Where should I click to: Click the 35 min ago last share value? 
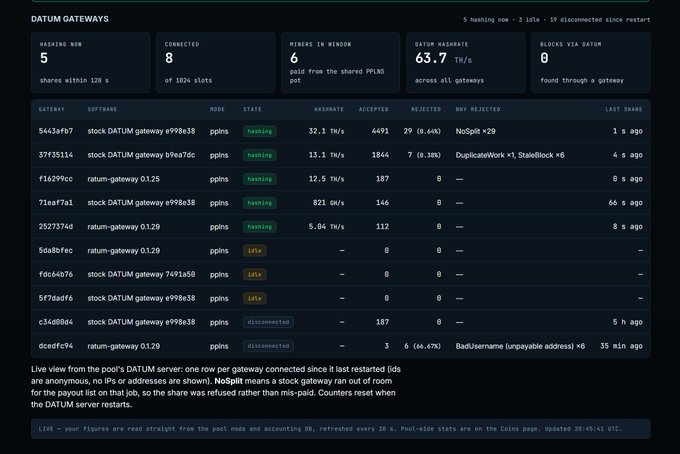[621, 346]
